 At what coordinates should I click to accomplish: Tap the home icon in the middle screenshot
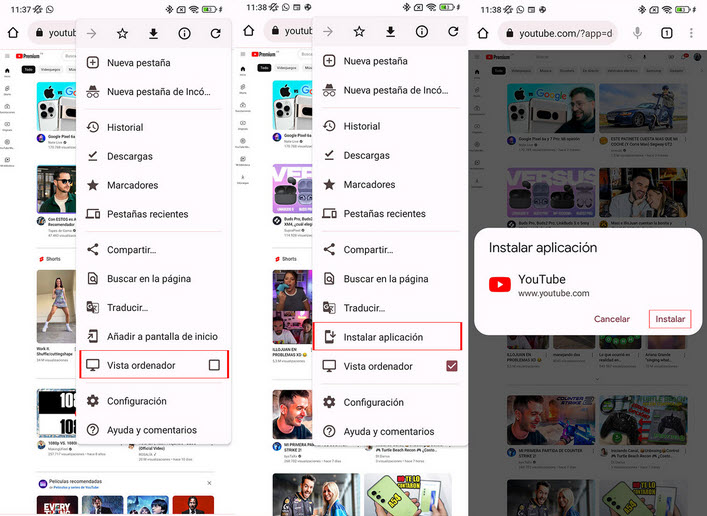coord(249,31)
